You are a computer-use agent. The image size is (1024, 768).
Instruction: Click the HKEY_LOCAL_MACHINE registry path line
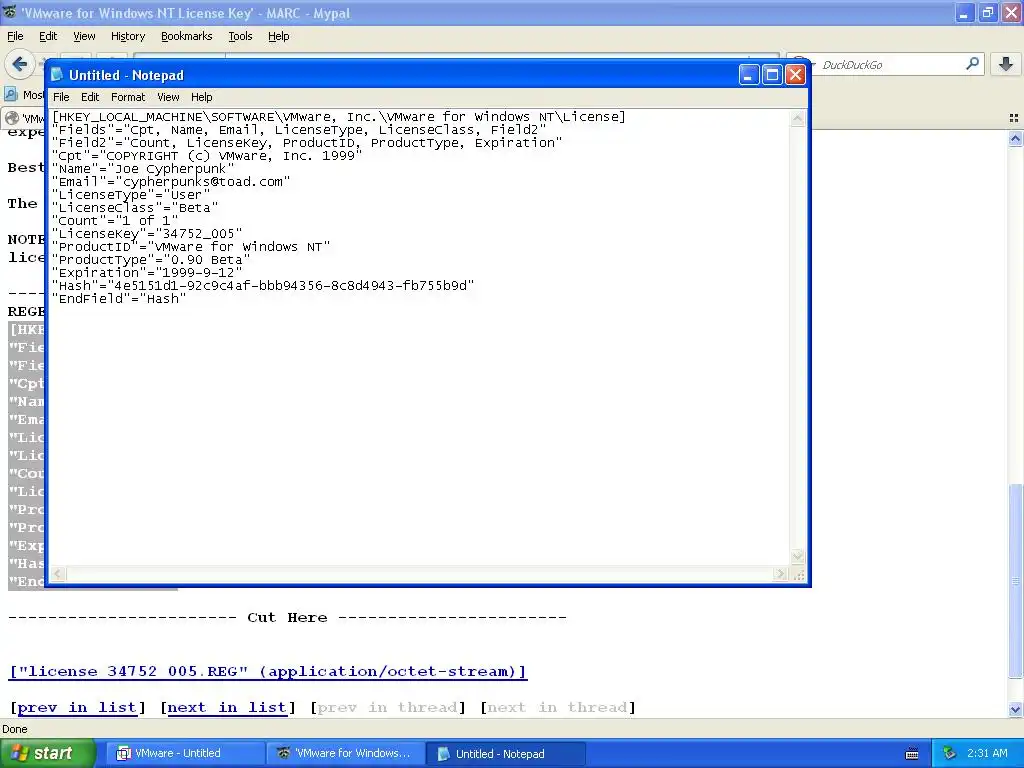point(339,117)
